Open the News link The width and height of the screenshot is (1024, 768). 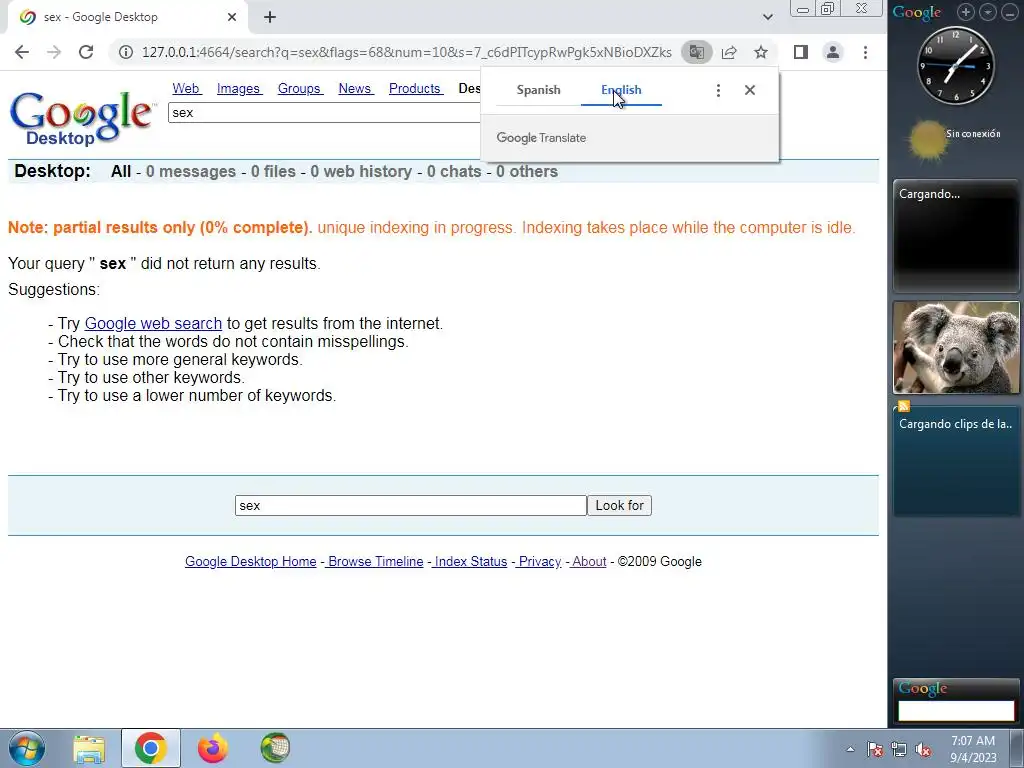coord(355,88)
